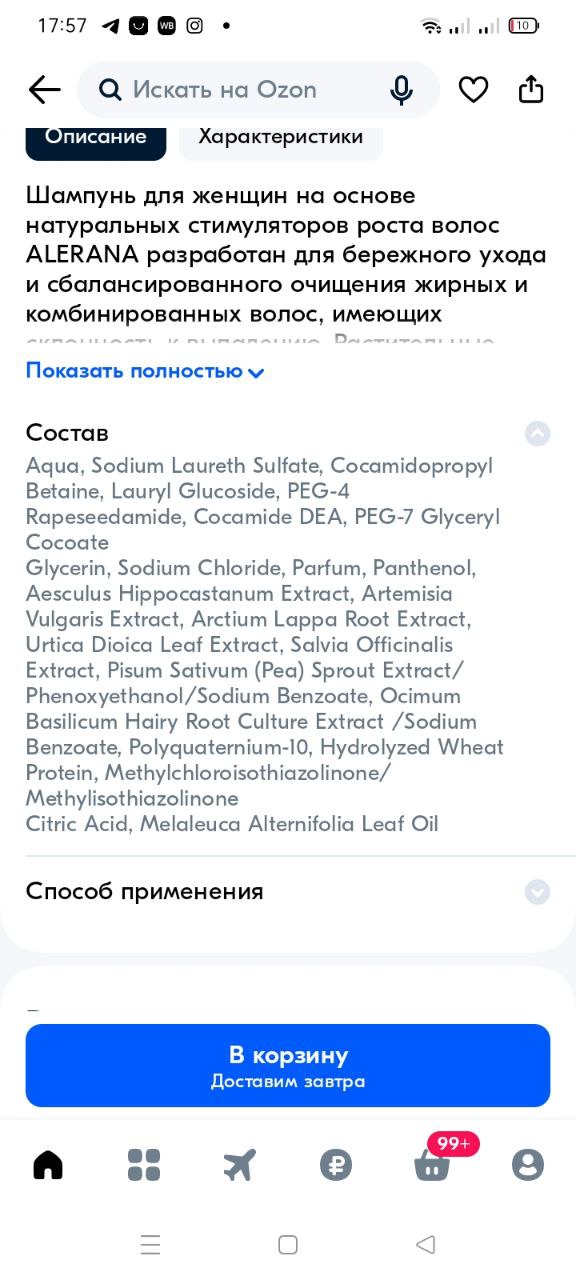Open the user profile icon
Image resolution: width=576 pixels, height=1280 pixels.
pos(528,1164)
